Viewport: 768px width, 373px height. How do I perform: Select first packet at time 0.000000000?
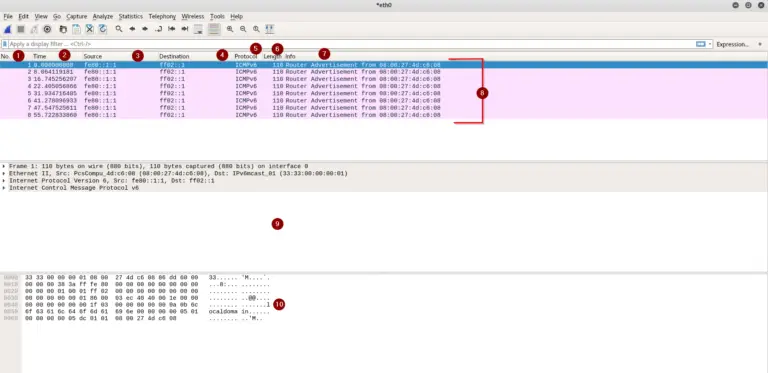tap(384, 65)
